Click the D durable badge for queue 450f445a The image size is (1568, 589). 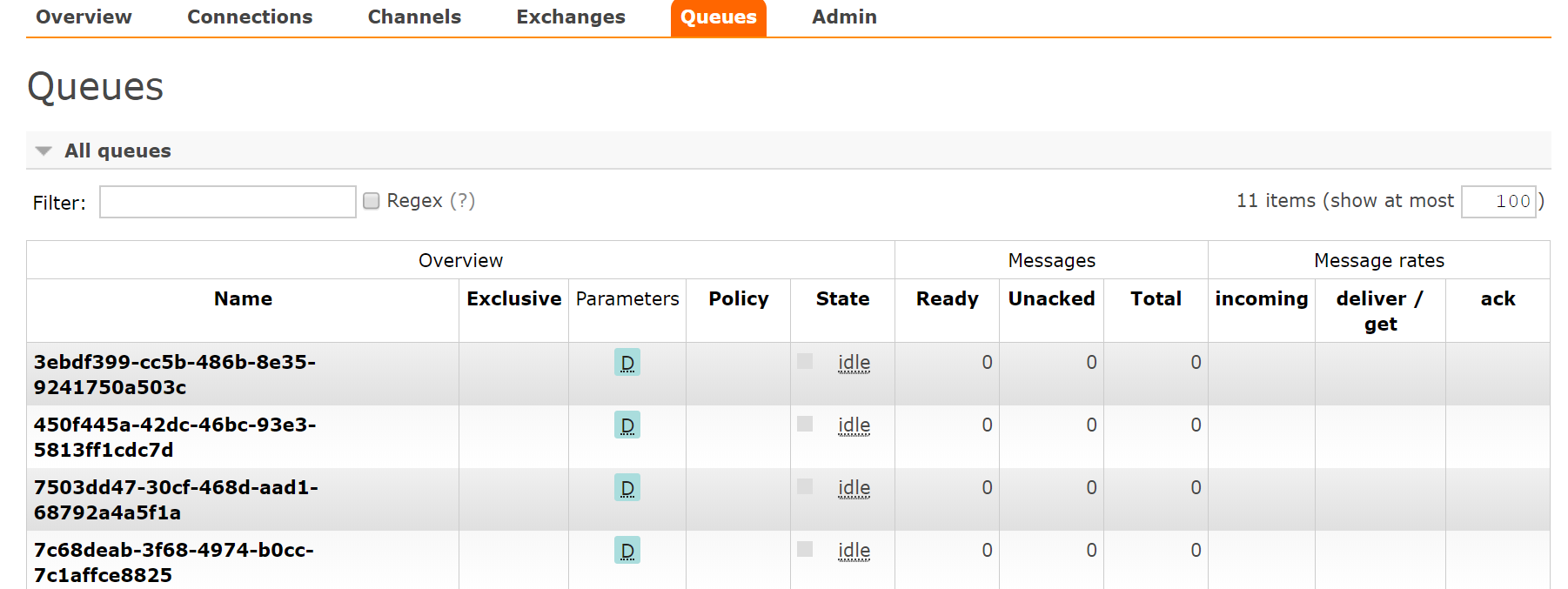point(627,425)
